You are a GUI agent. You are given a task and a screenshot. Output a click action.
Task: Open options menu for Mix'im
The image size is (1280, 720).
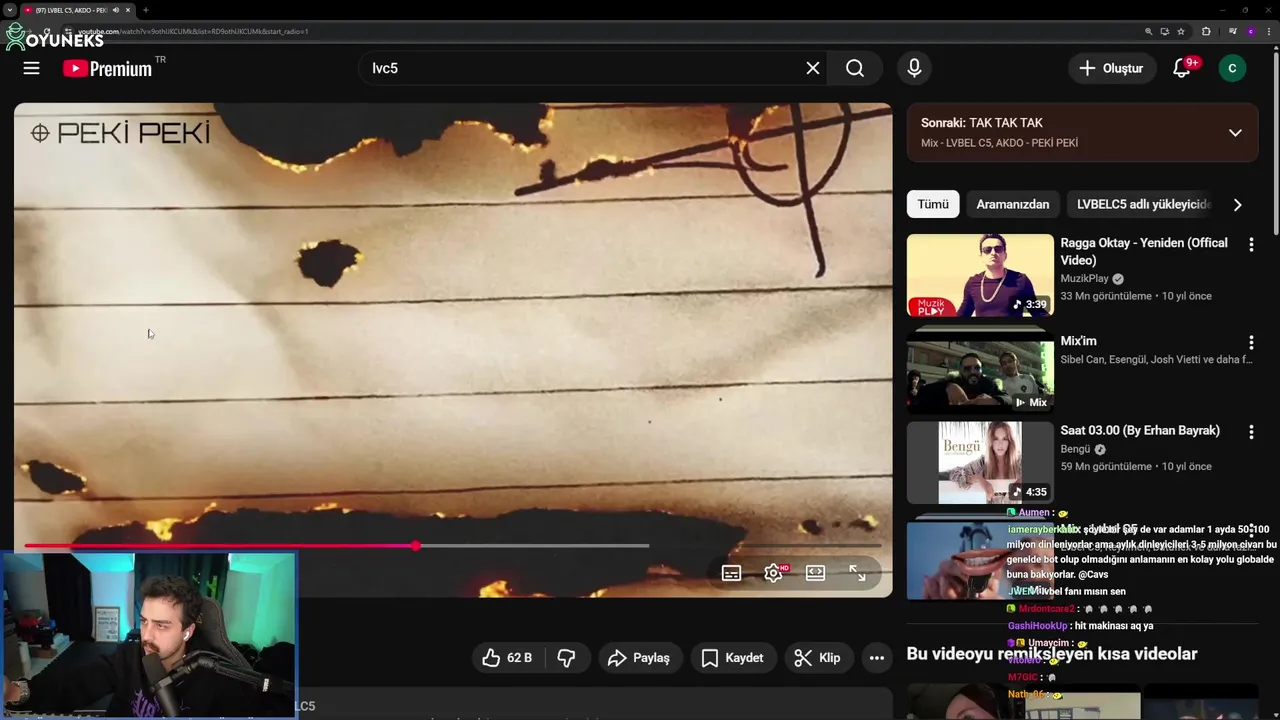pyautogui.click(x=1251, y=343)
